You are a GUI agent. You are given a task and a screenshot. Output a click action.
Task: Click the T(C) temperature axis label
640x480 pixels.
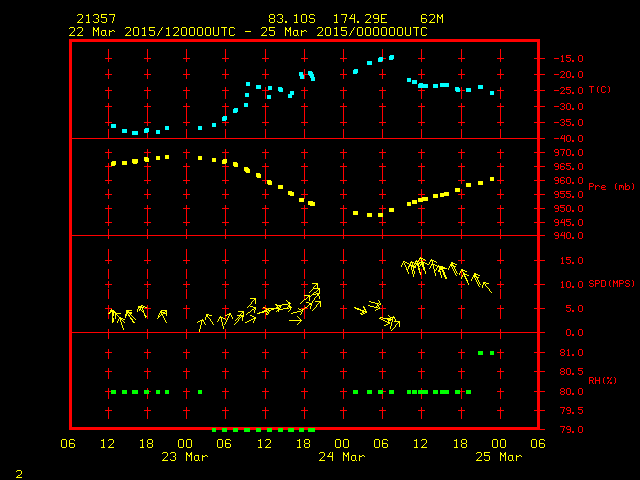click(x=600, y=89)
